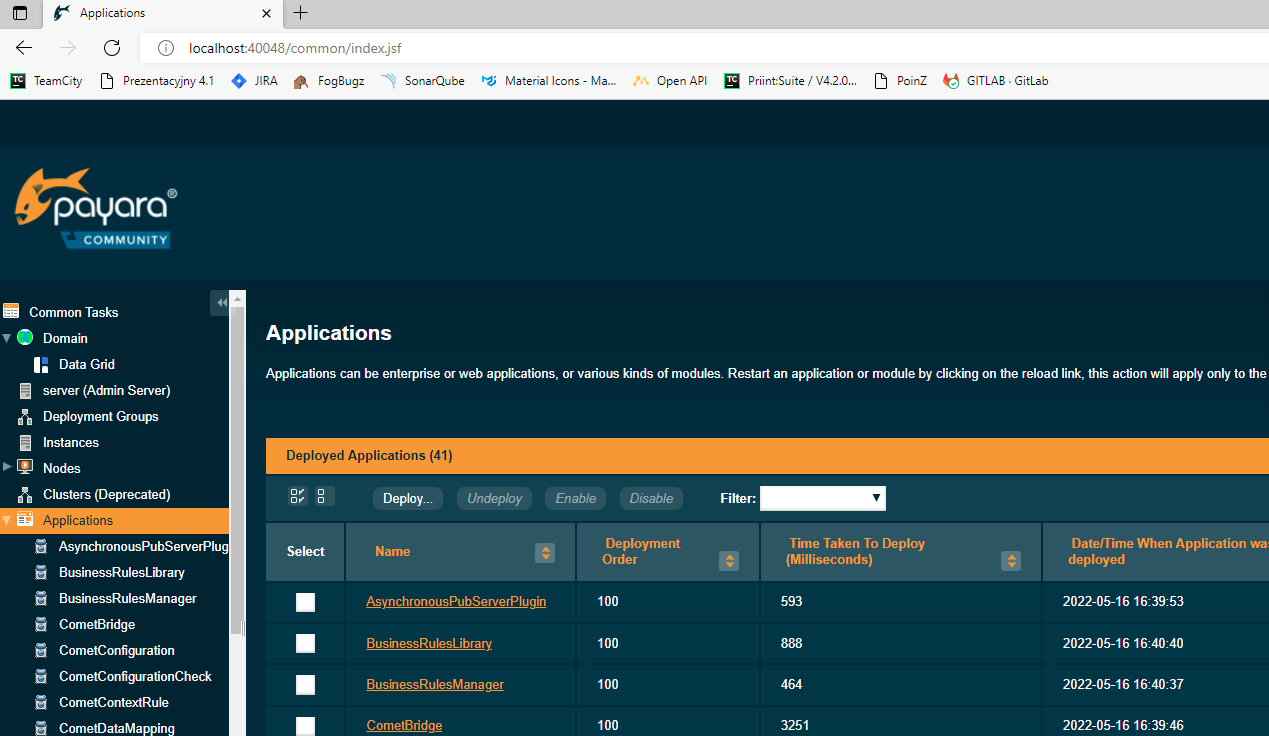
Task: Click the browser refresh icon
Action: click(112, 48)
